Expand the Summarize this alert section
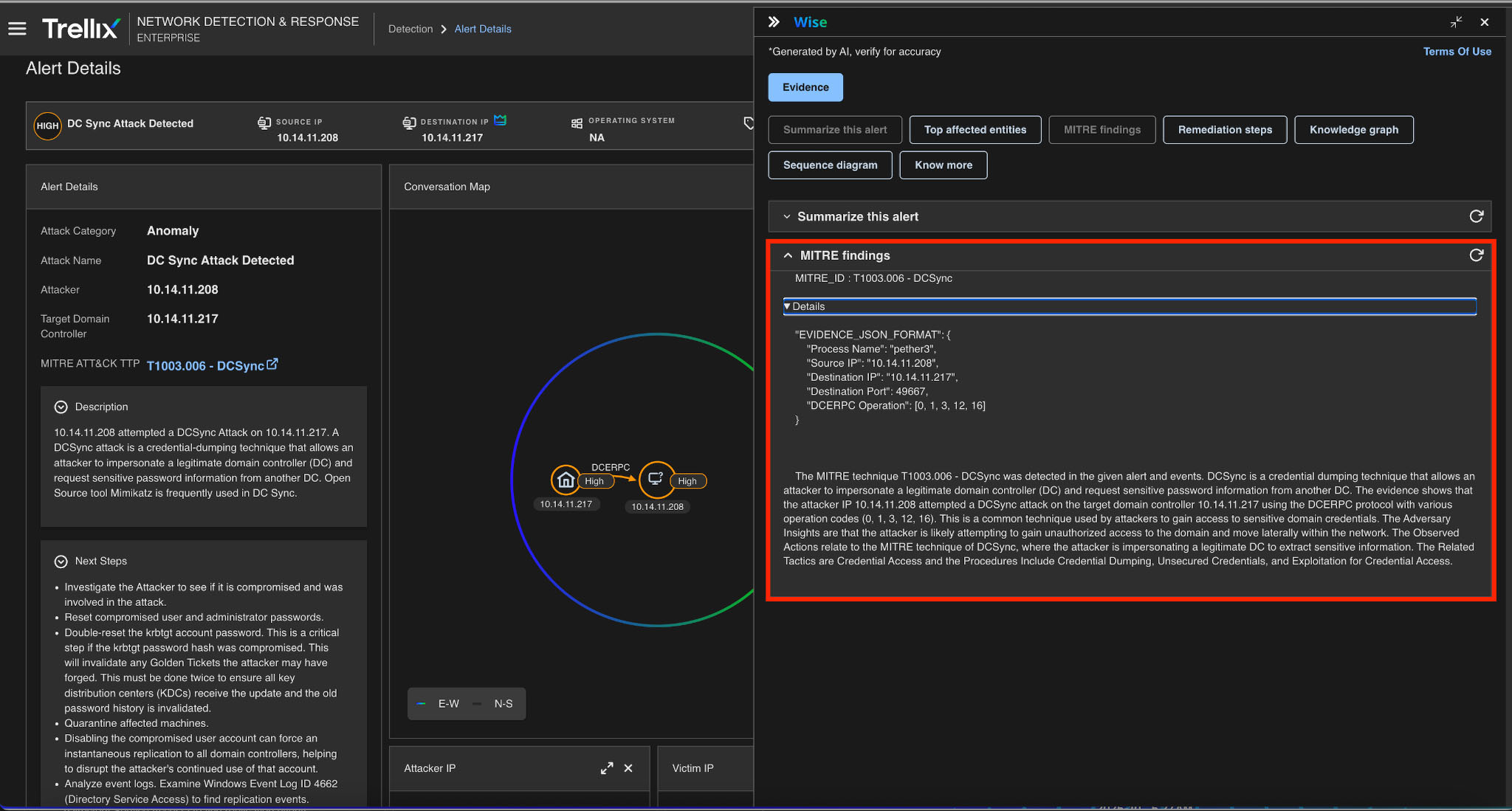Viewport: 1512px width, 811px height. pyautogui.click(x=787, y=216)
